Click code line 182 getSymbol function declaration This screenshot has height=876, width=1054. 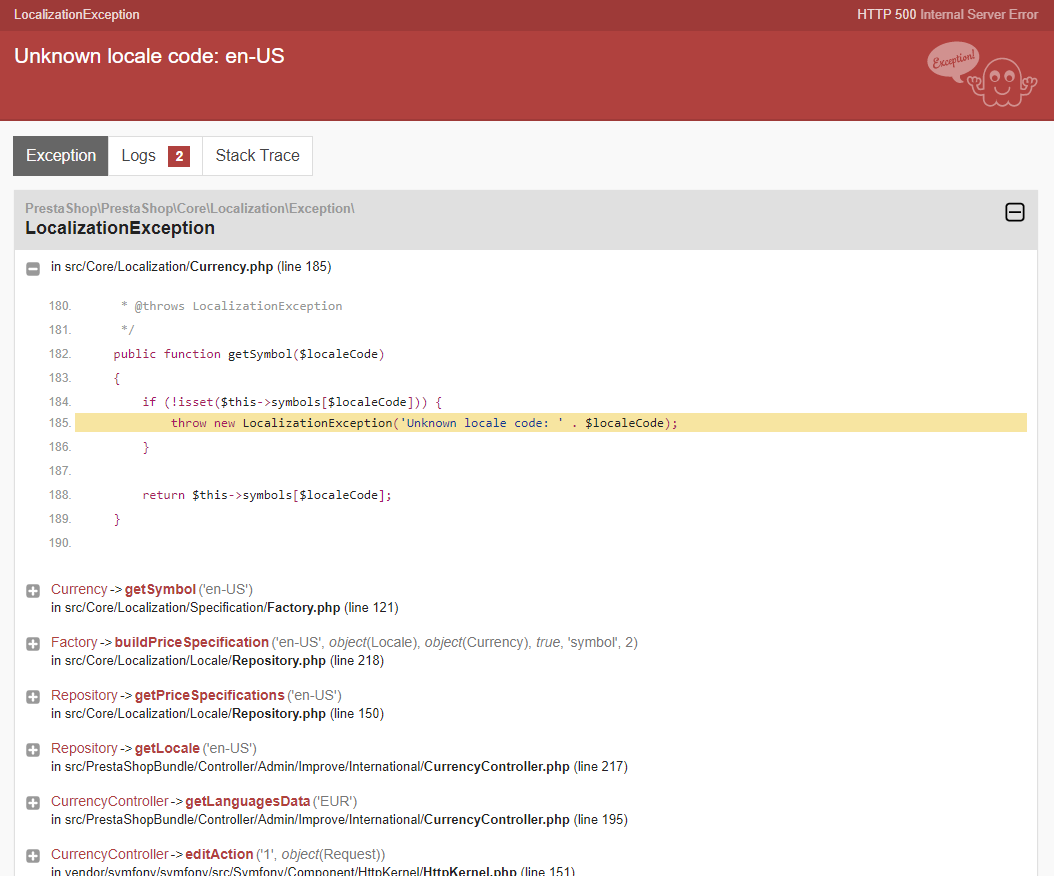(249, 354)
